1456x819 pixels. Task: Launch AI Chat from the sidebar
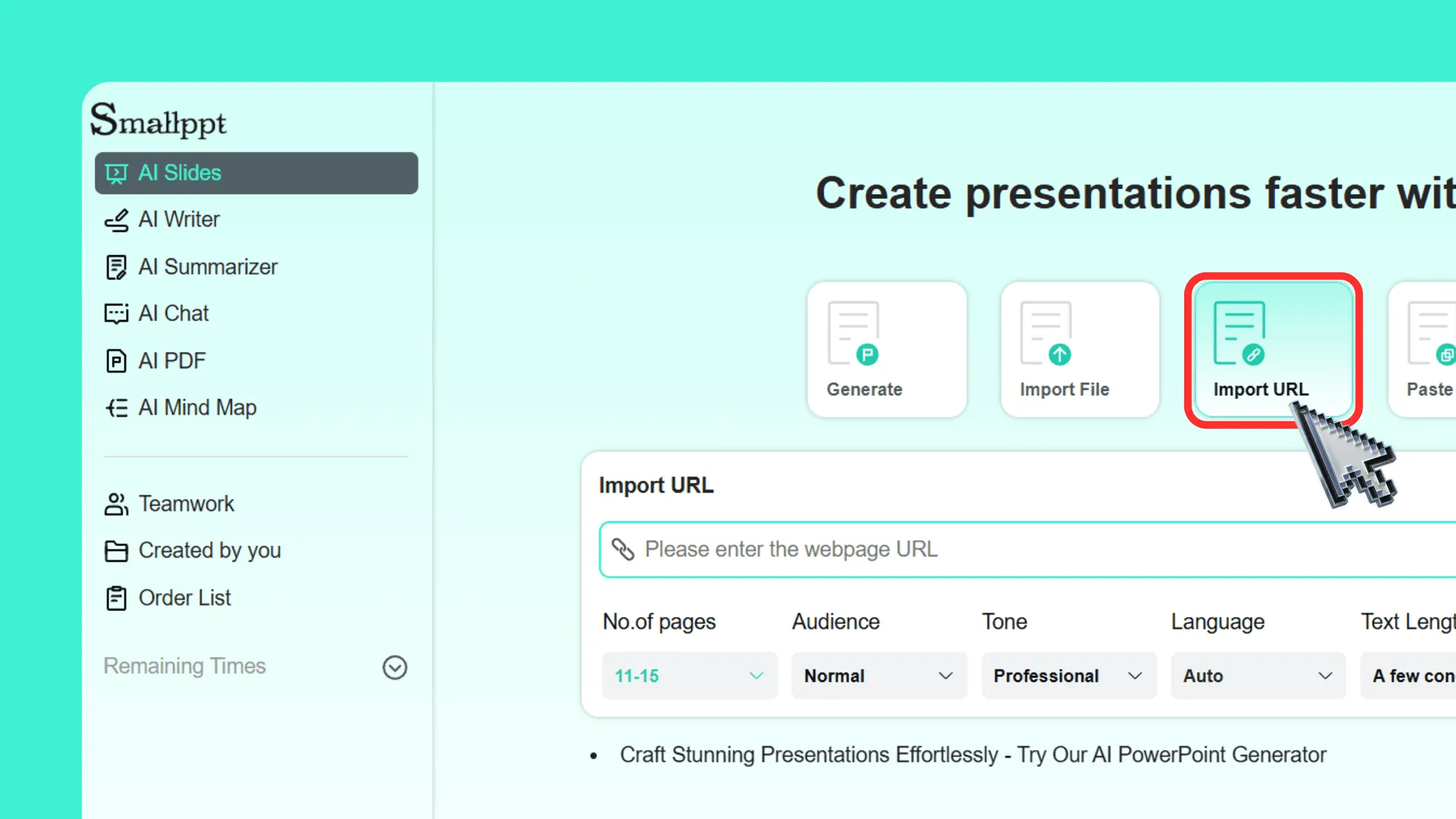[174, 313]
